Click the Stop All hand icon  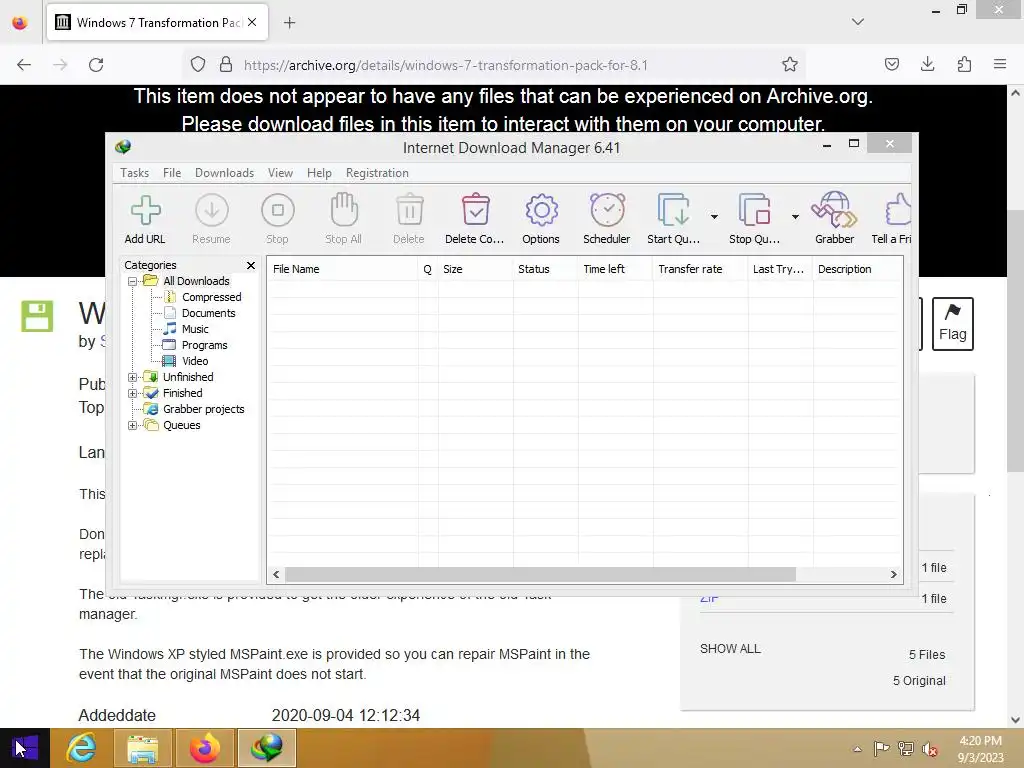click(344, 219)
